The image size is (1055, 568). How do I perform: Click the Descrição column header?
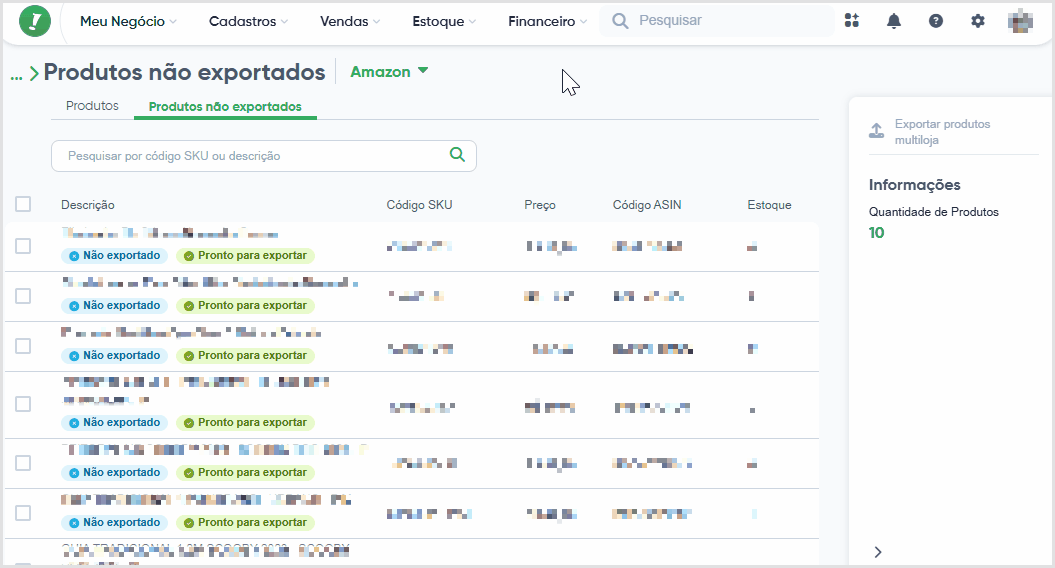coord(87,205)
